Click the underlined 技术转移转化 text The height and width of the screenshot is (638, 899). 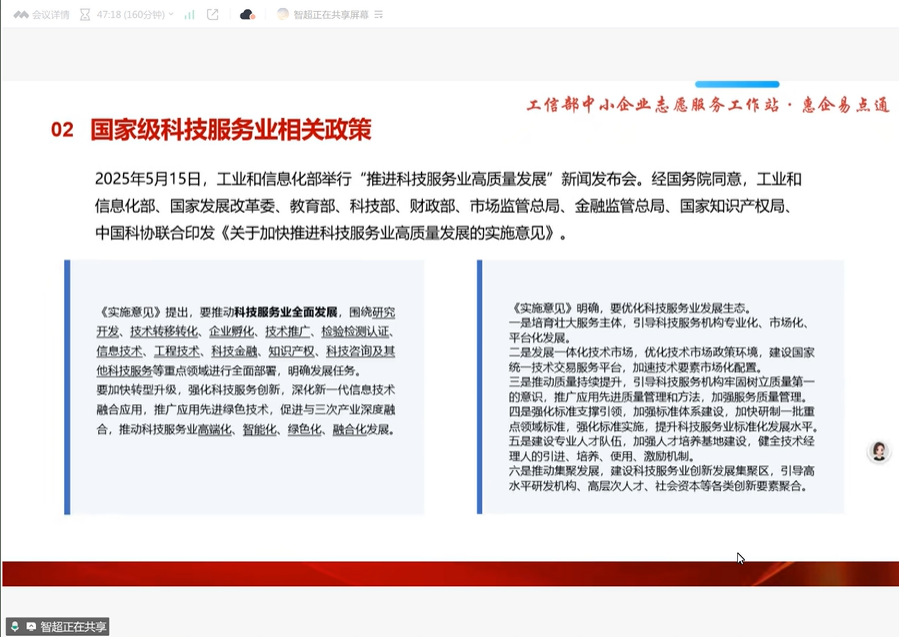point(164,331)
